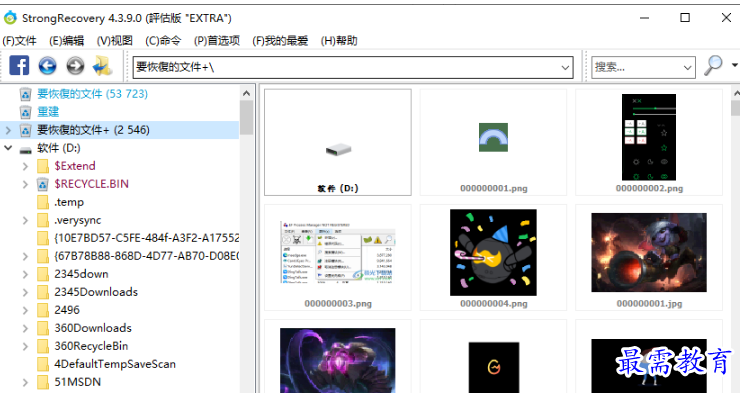Screen dimensions: 740x393
Task: Expand the 360Downloads folder
Action: coord(25,328)
